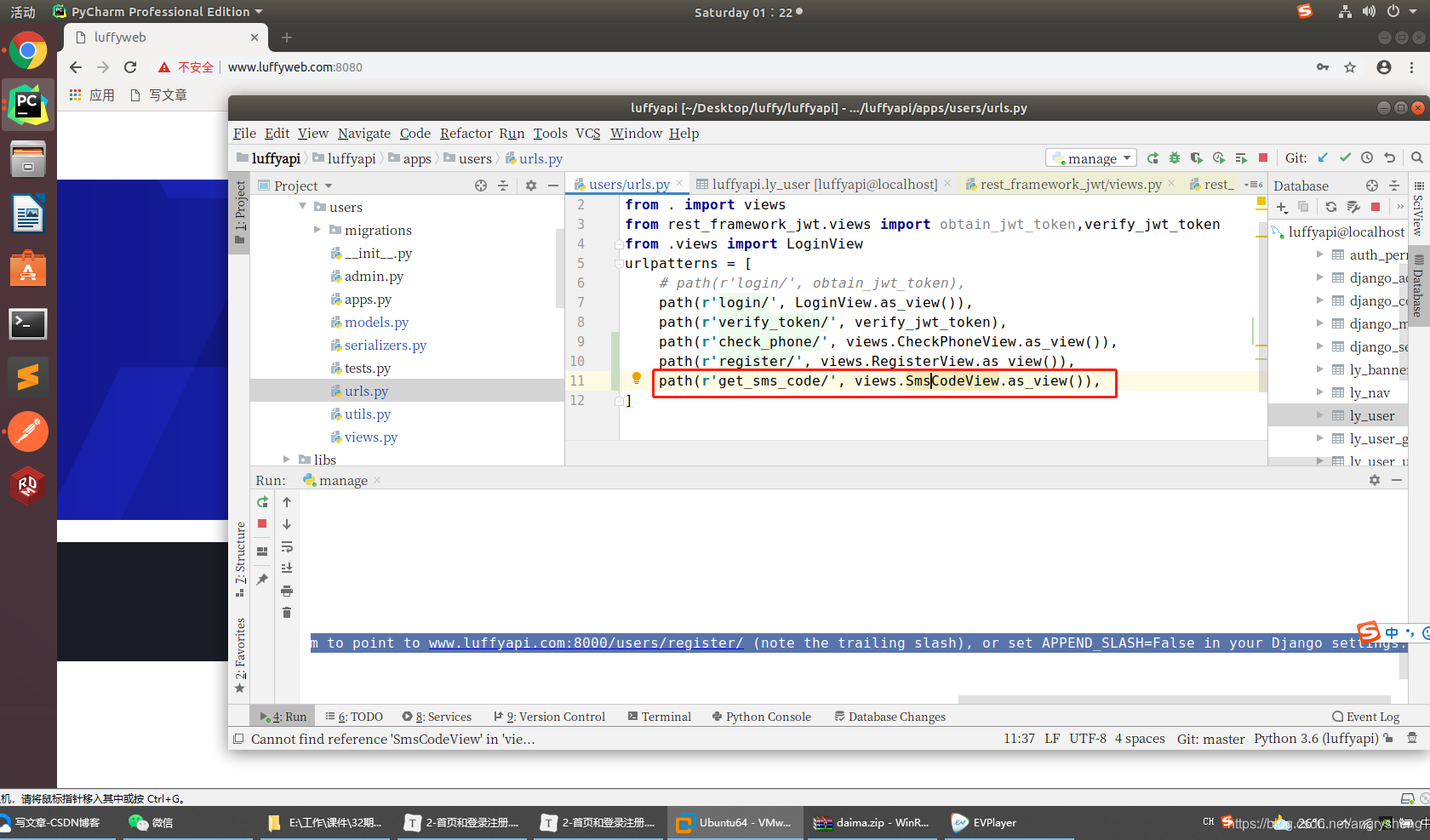The width and height of the screenshot is (1430, 840).
Task: Switch to the luffyapi.ly_user tab
Action: [824, 185]
